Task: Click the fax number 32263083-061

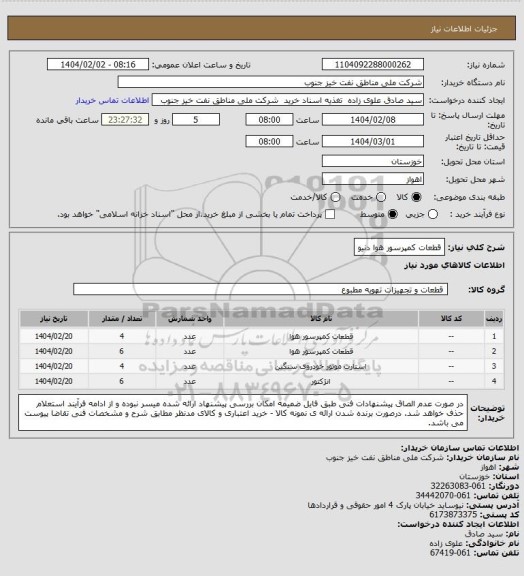Action: coord(458,486)
